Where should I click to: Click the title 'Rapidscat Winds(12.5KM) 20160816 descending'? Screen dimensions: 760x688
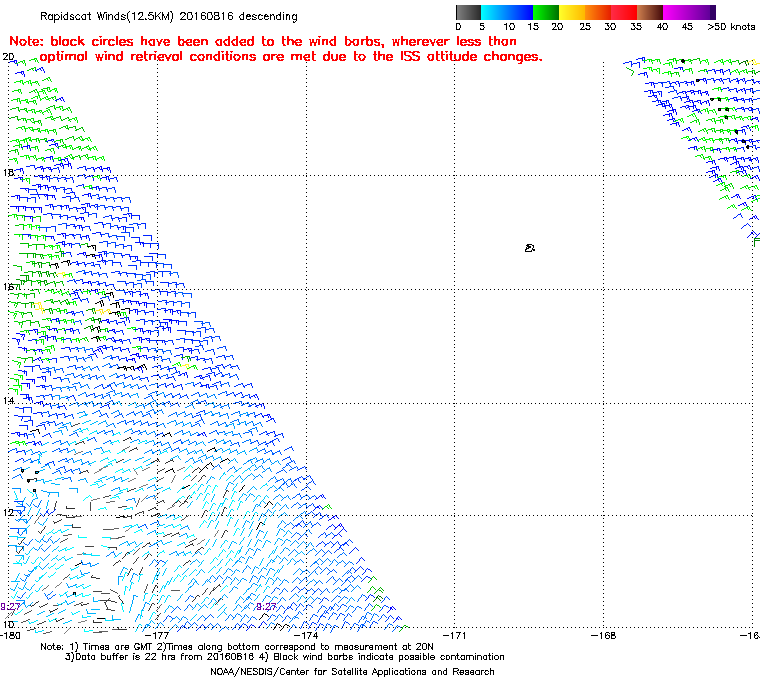[x=169, y=16]
